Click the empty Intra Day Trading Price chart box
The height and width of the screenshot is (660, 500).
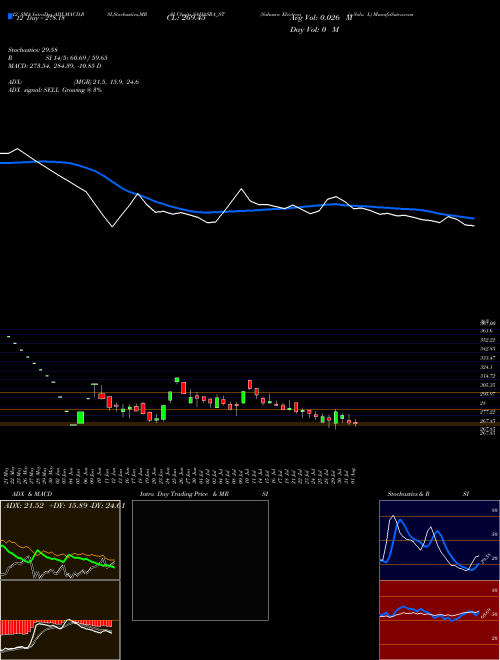(x=200, y=560)
